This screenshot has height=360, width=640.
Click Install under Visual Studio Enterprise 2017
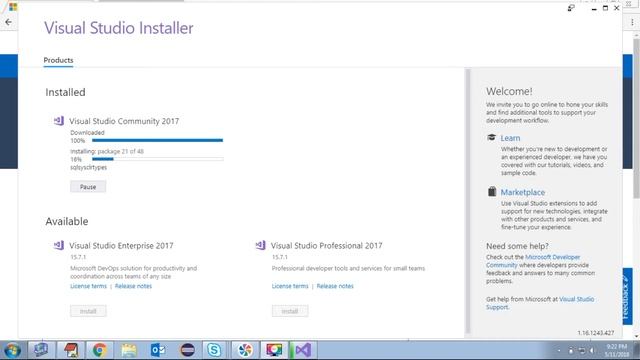(x=88, y=311)
